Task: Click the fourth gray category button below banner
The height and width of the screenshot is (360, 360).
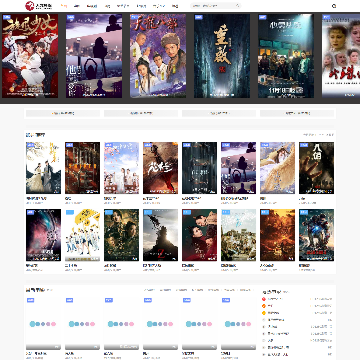Action: click(297, 113)
